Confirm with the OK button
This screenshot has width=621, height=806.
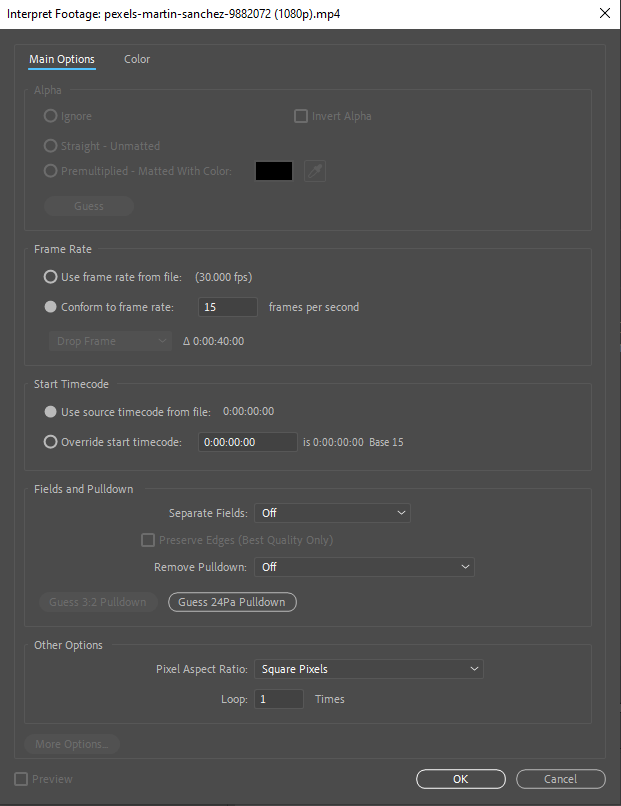461,779
